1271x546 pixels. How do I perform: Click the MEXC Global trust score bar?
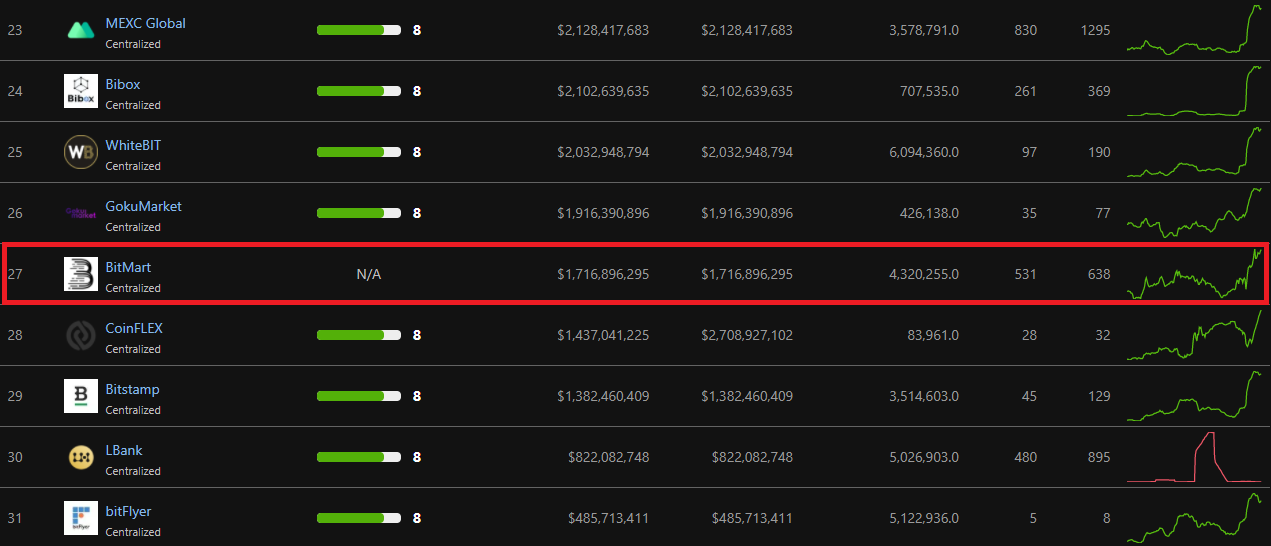[x=359, y=30]
